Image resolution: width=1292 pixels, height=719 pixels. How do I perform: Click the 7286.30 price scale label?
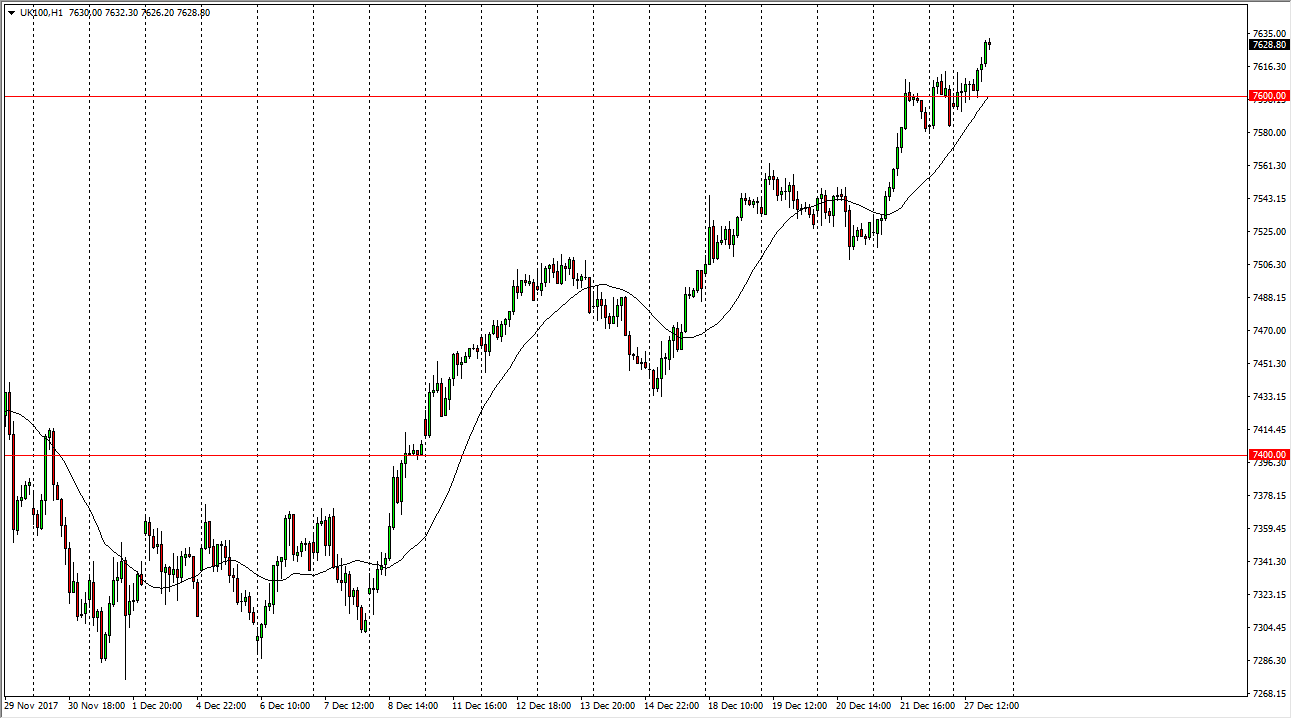tap(1267, 661)
